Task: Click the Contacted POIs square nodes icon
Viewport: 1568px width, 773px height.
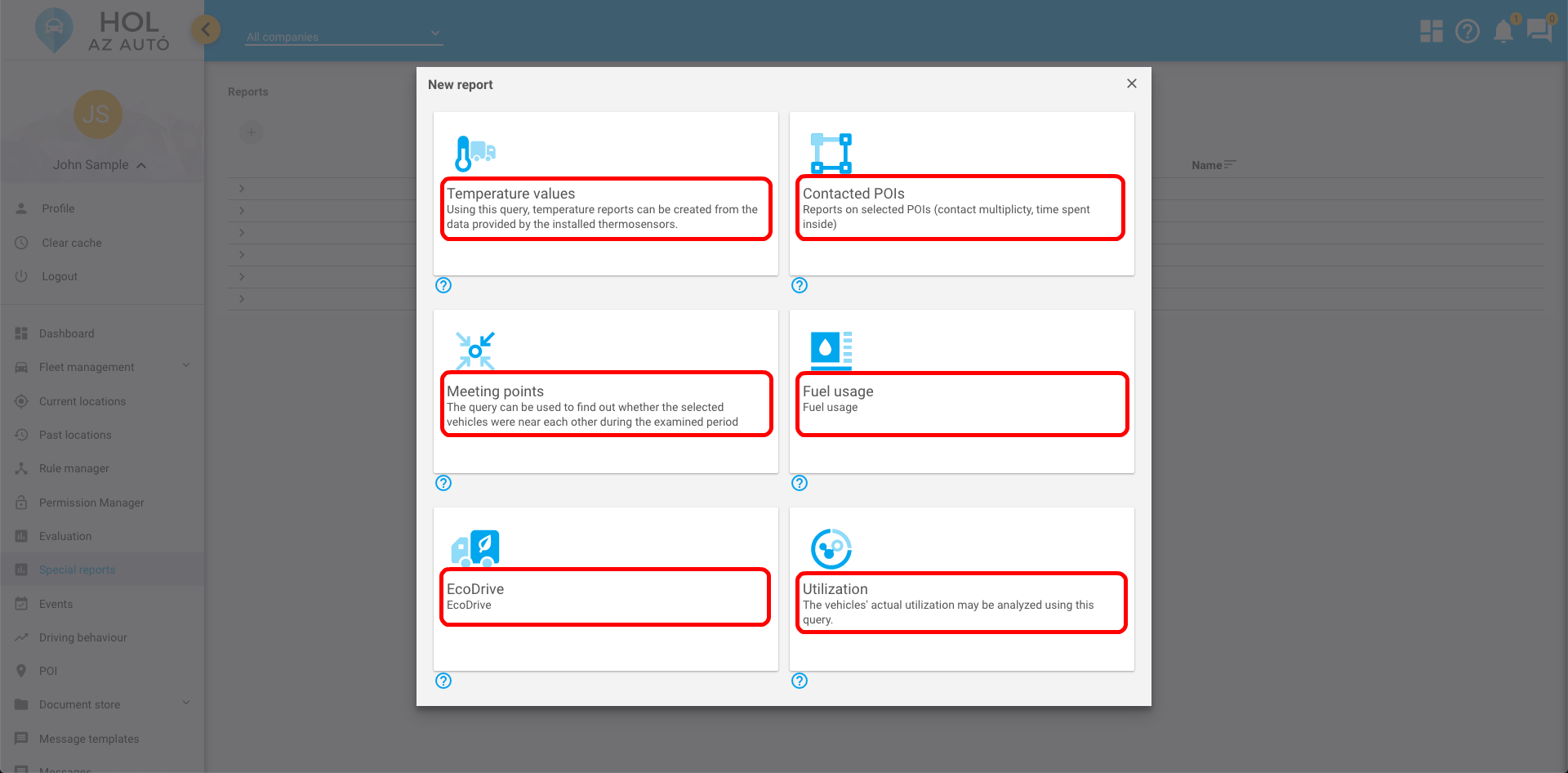Action: point(831,153)
